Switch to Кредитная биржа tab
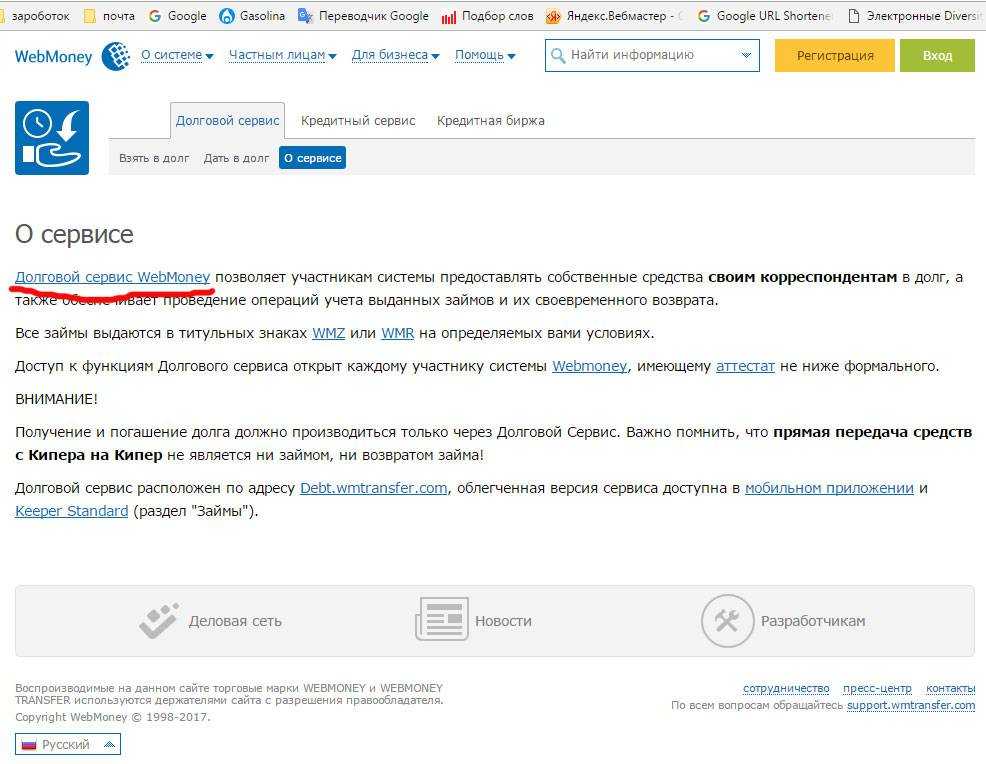Screen dimensions: 986x764 pos(490,121)
